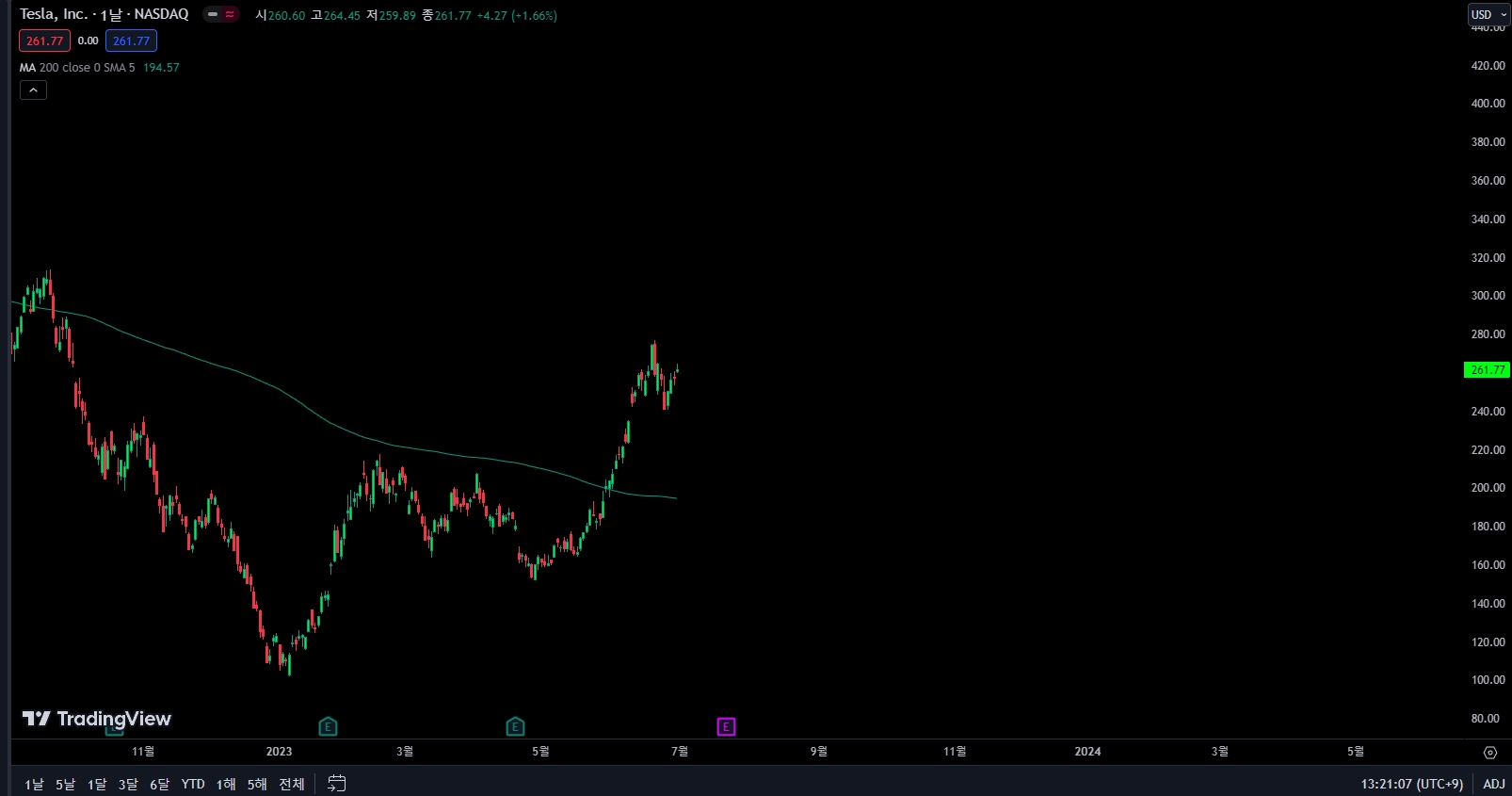The height and width of the screenshot is (796, 1512).
Task: Click the first 11월 time axis label
Action: coord(143,752)
